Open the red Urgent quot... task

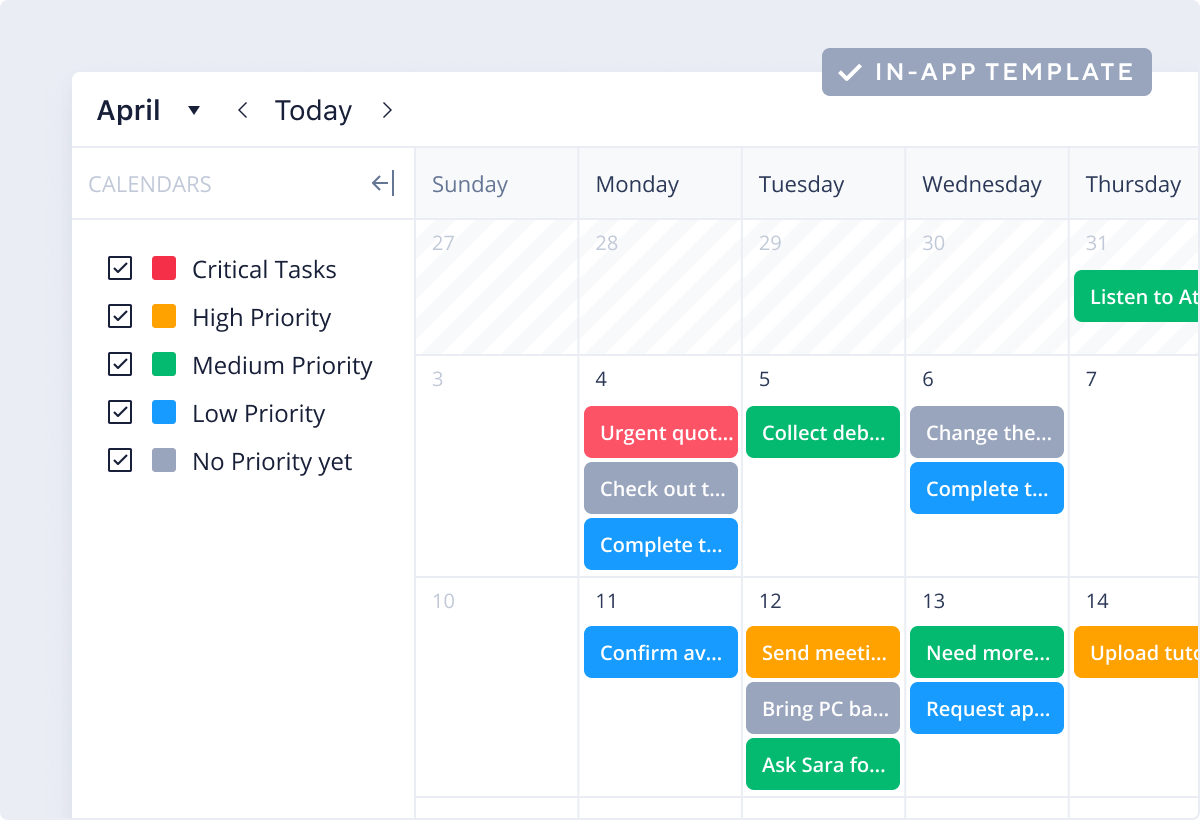661,432
